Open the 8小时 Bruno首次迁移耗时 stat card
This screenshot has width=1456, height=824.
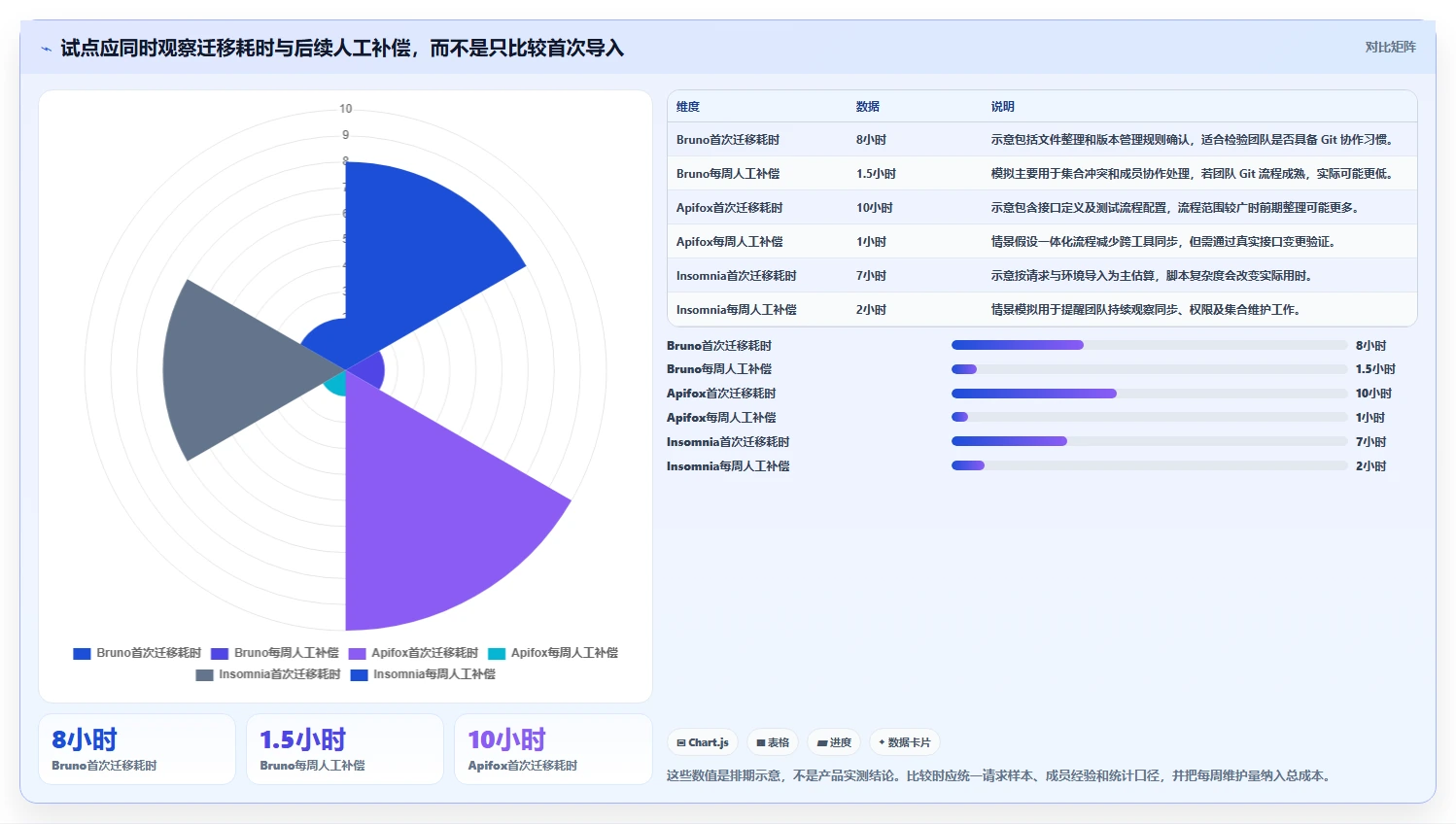point(137,749)
